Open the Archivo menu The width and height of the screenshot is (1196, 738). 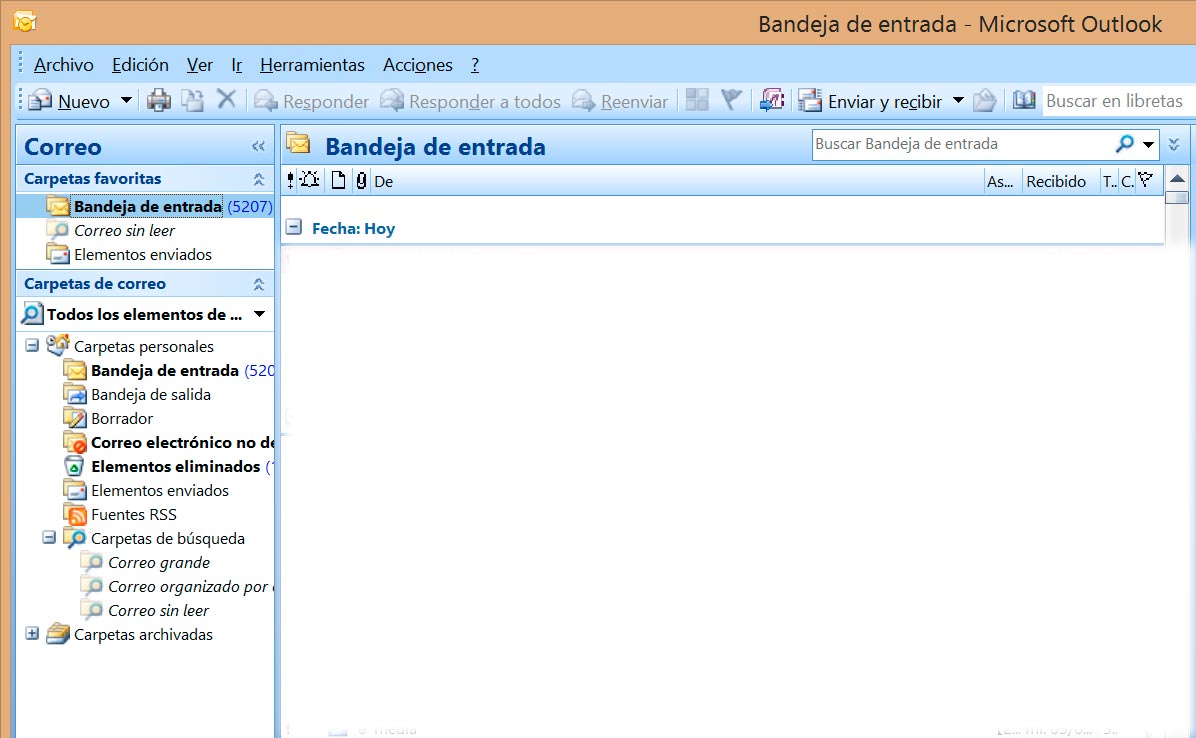pos(63,65)
